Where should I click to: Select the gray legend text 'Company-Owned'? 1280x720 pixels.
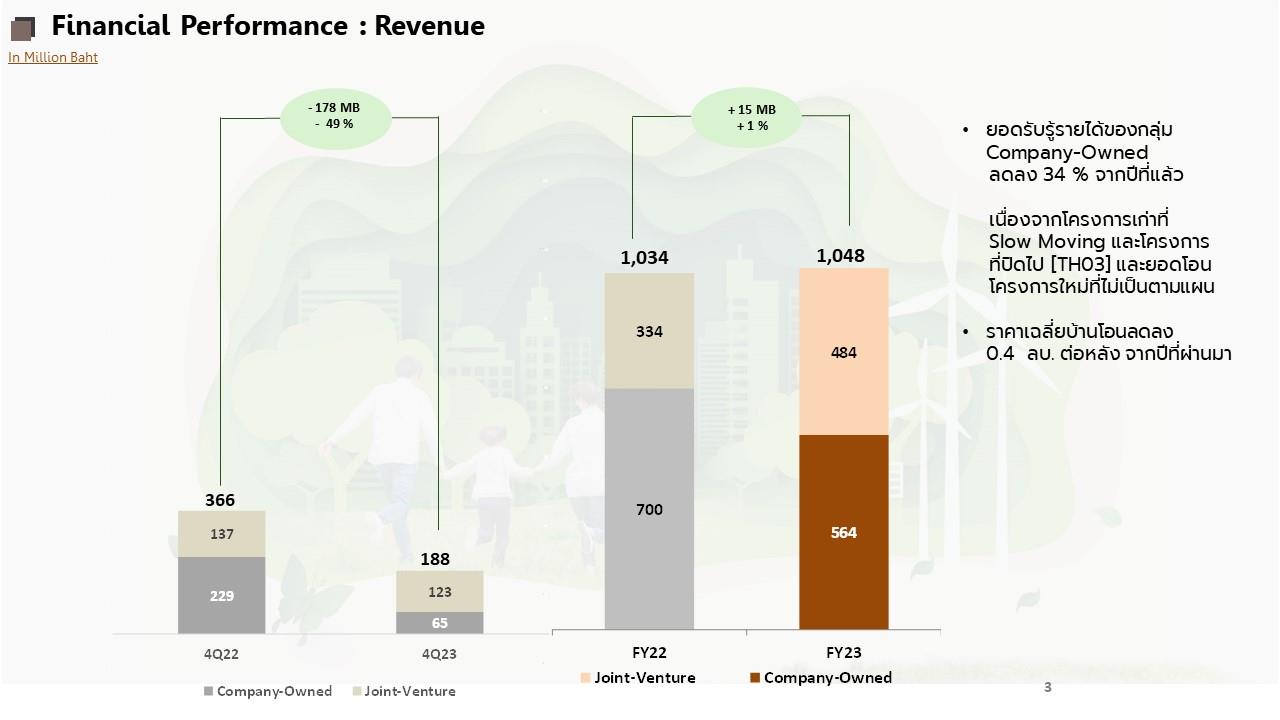(274, 691)
